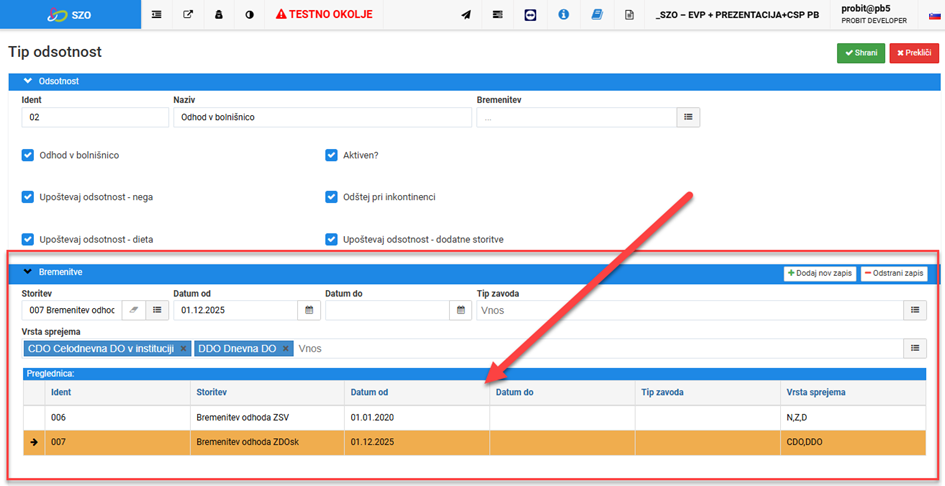Click the server stack icon

[x=498, y=15]
